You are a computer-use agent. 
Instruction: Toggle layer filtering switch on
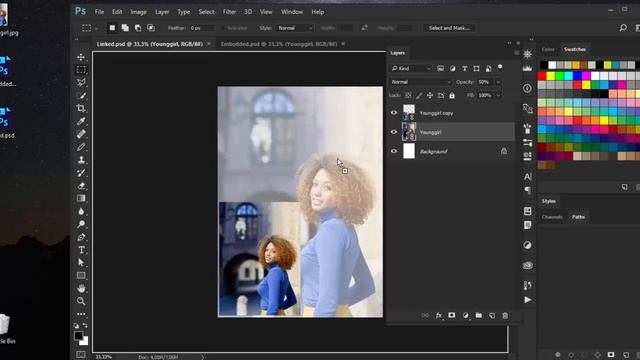pos(500,68)
